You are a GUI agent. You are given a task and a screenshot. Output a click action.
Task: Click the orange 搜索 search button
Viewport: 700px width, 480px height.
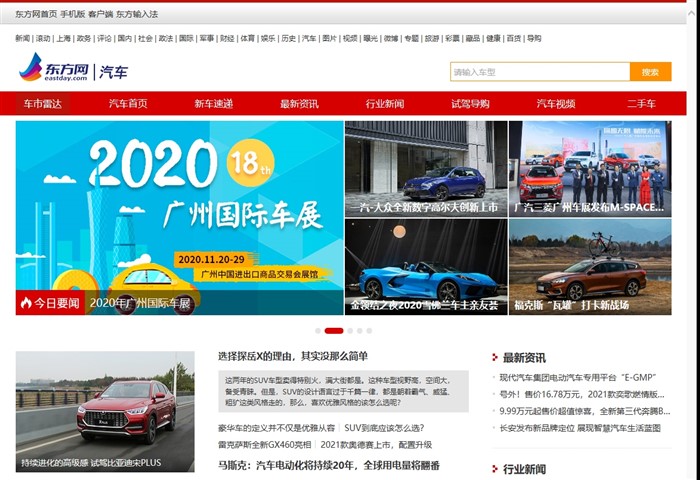tap(650, 72)
